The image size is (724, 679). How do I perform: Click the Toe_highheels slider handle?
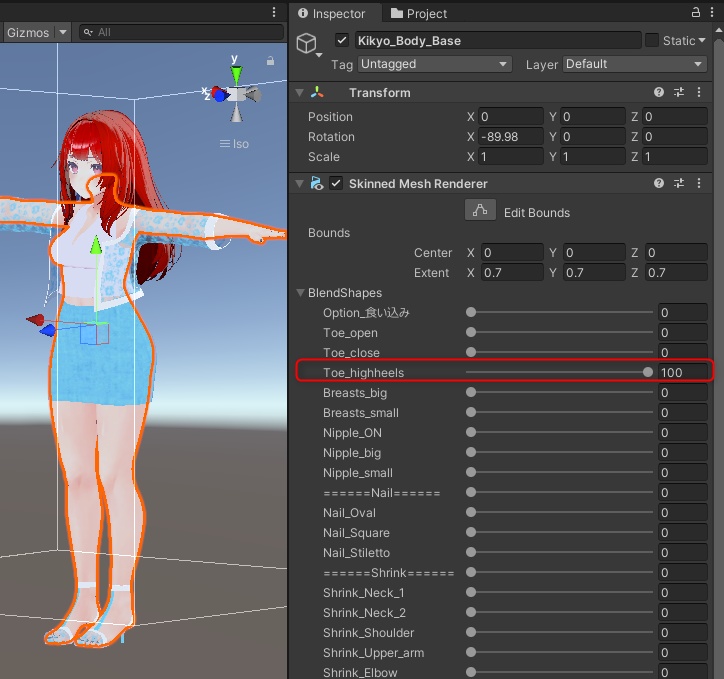coord(648,372)
